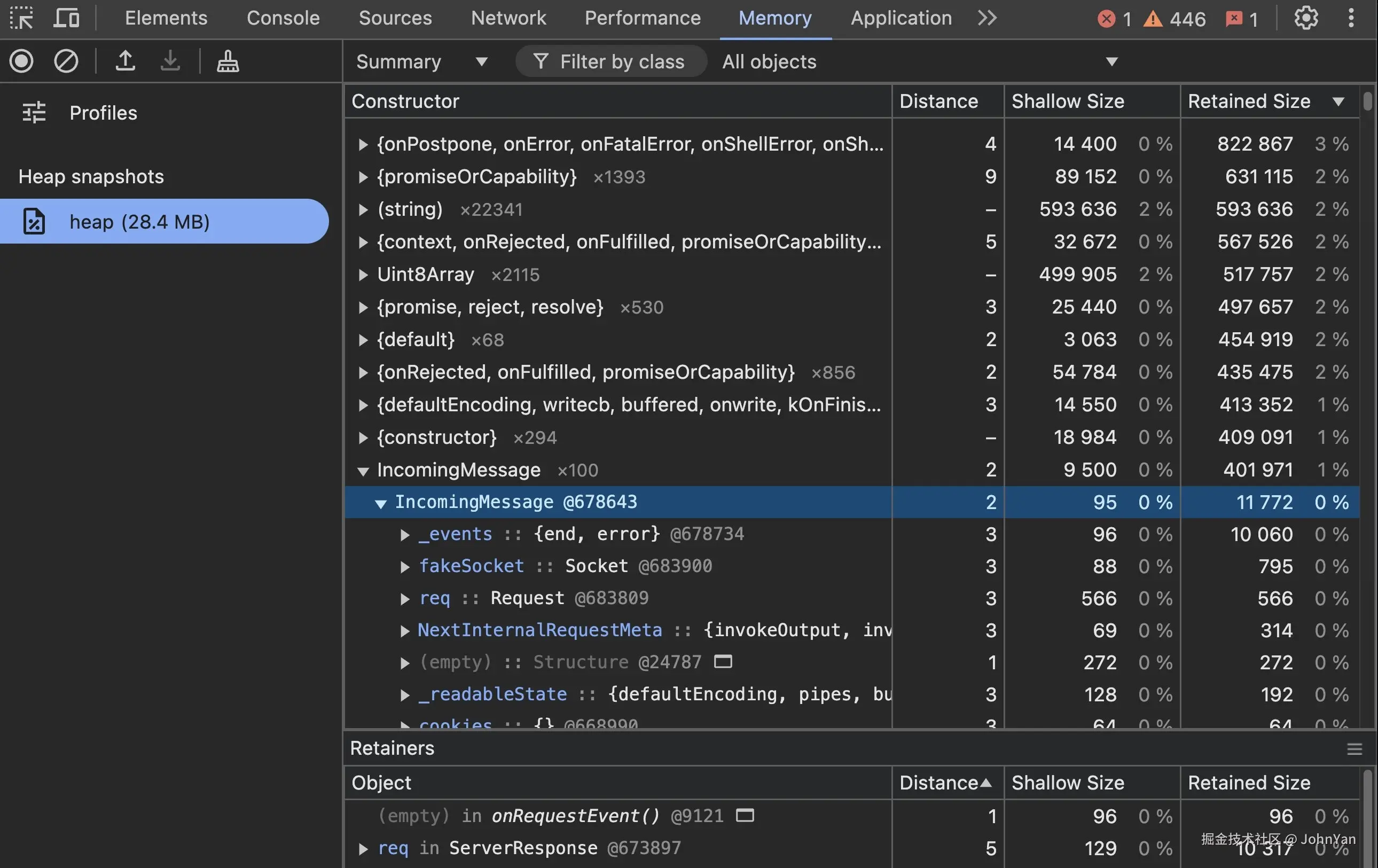Viewport: 1378px width, 868px height.
Task: Click the error count badge
Action: pos(1114,19)
